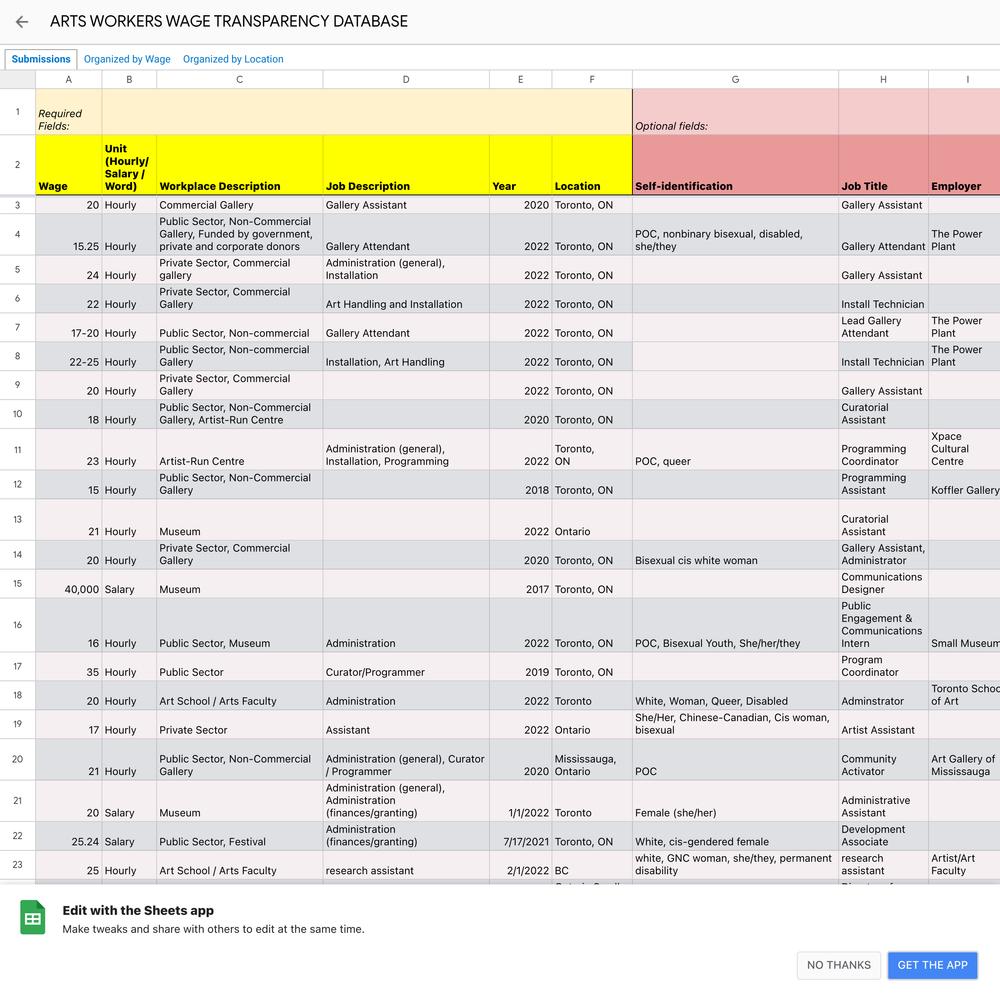Click the Employer header cell
The image size is (1000, 1000).
(964, 165)
